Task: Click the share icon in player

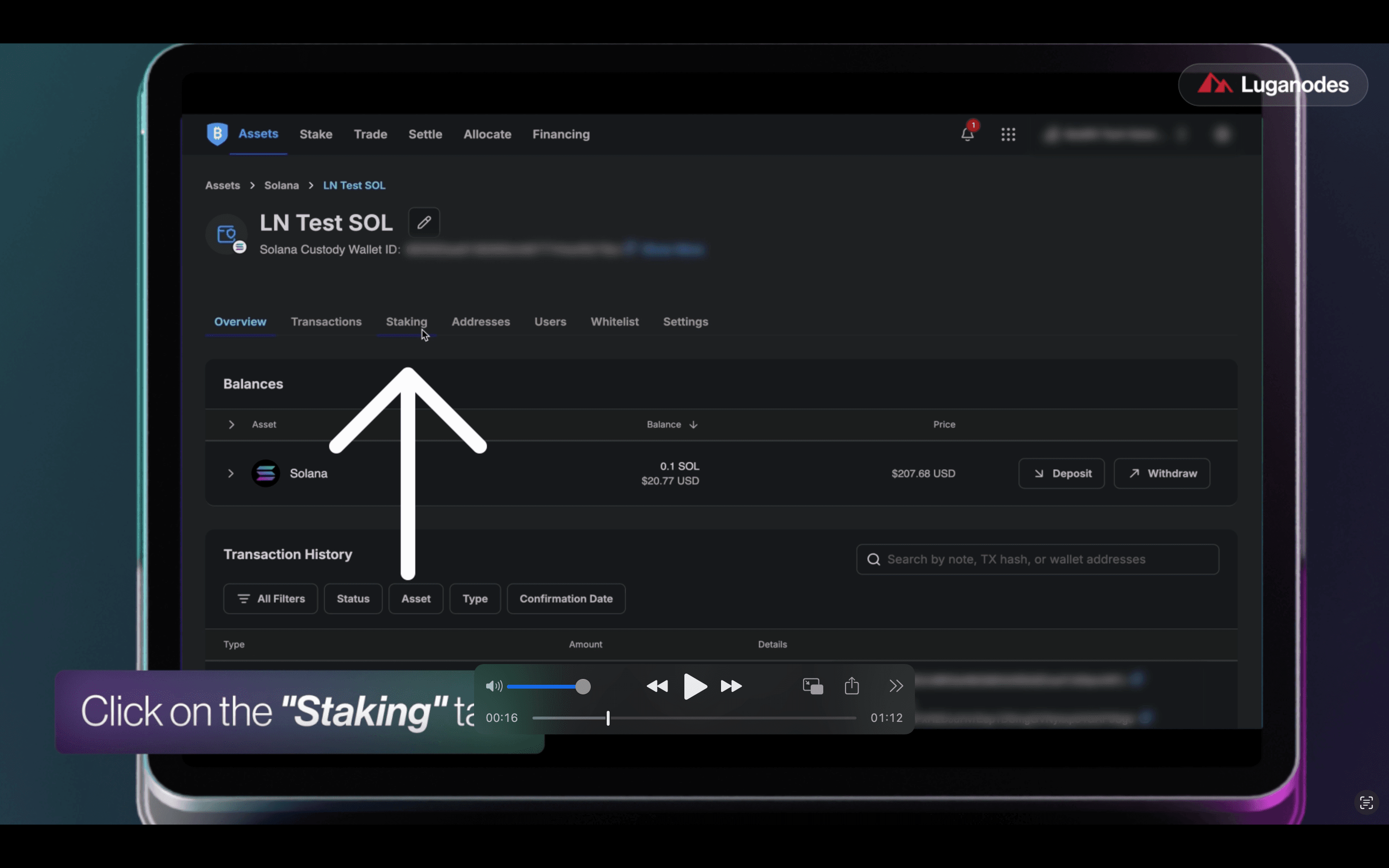Action: point(852,686)
